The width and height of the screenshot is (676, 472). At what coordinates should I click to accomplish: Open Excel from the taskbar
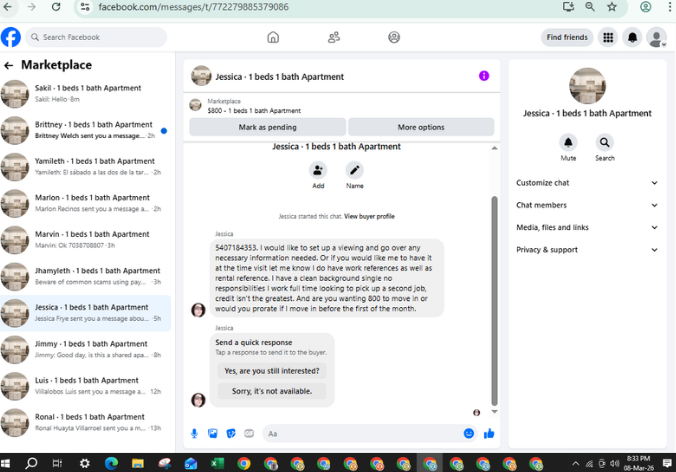click(217, 463)
